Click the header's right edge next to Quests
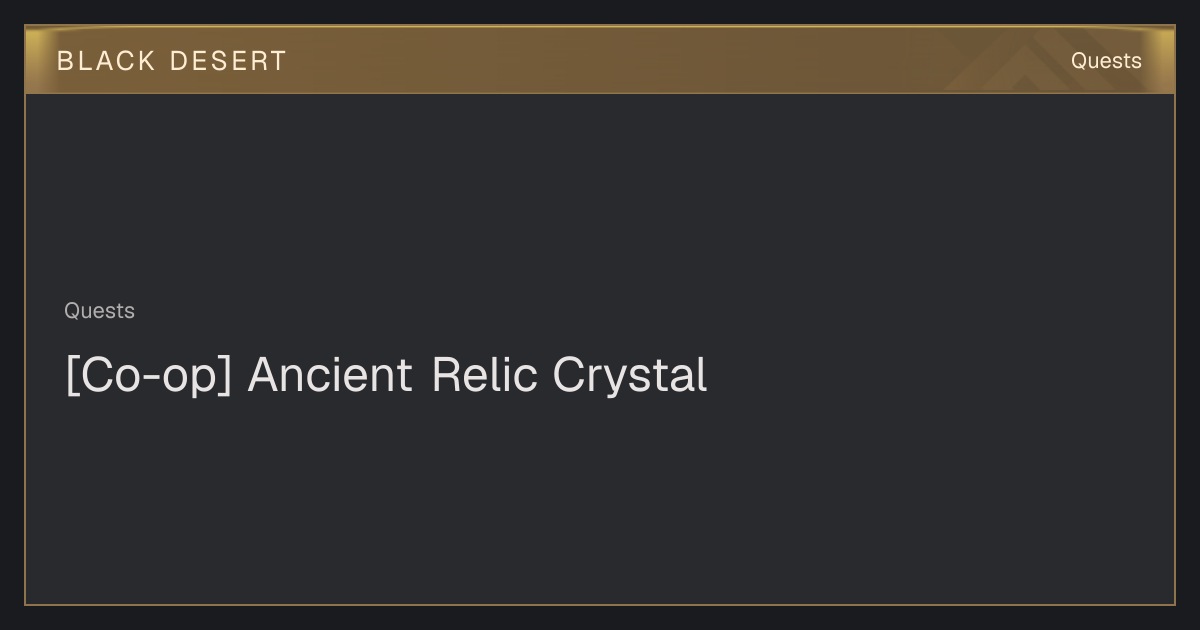This screenshot has height=630, width=1200. (1159, 60)
